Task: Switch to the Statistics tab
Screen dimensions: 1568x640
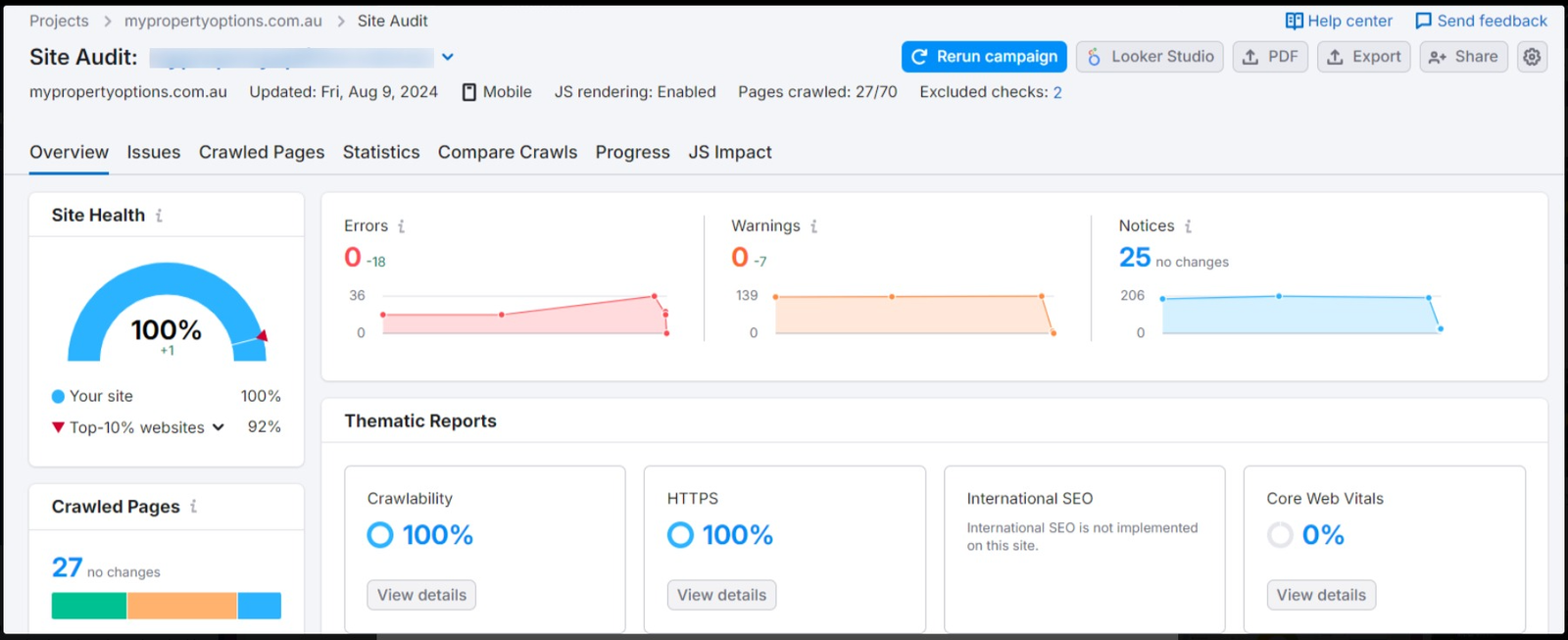Action: 381,152
